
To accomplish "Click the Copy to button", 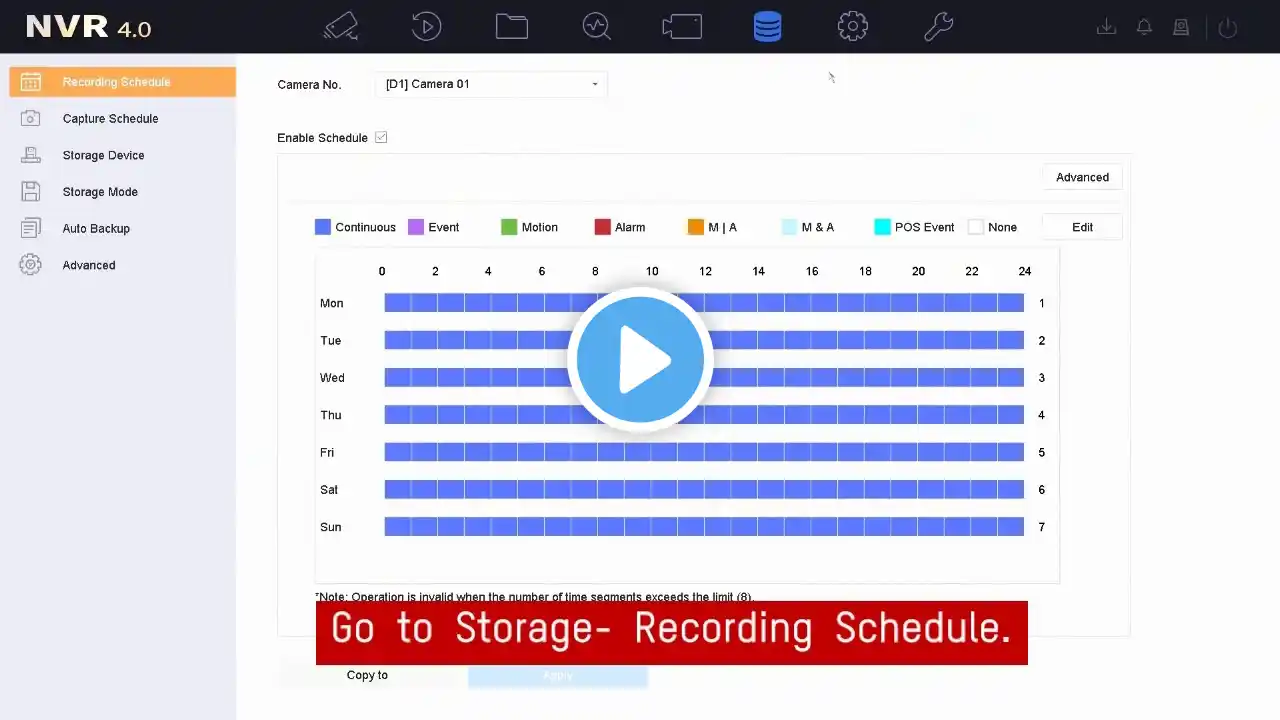I will [367, 675].
